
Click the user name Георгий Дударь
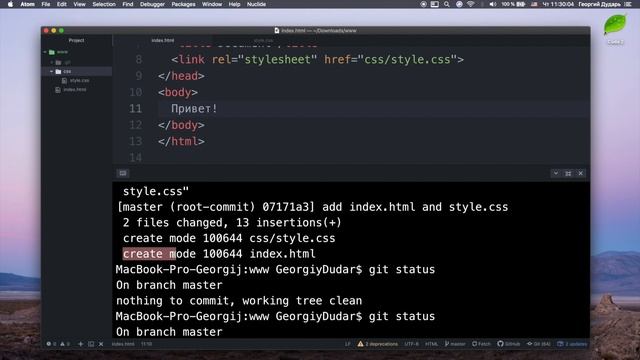point(600,4)
